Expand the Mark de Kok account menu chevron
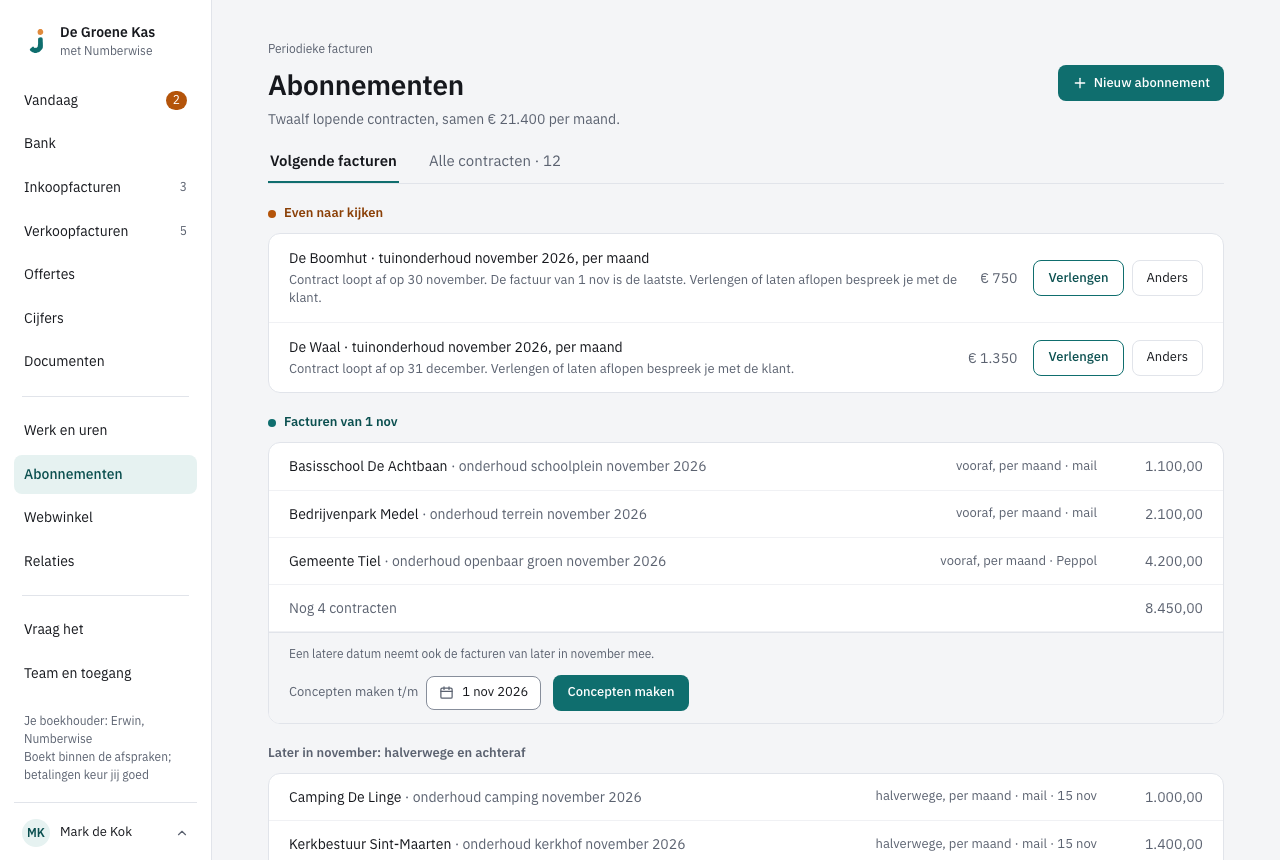The image size is (1280, 860). 182,832
